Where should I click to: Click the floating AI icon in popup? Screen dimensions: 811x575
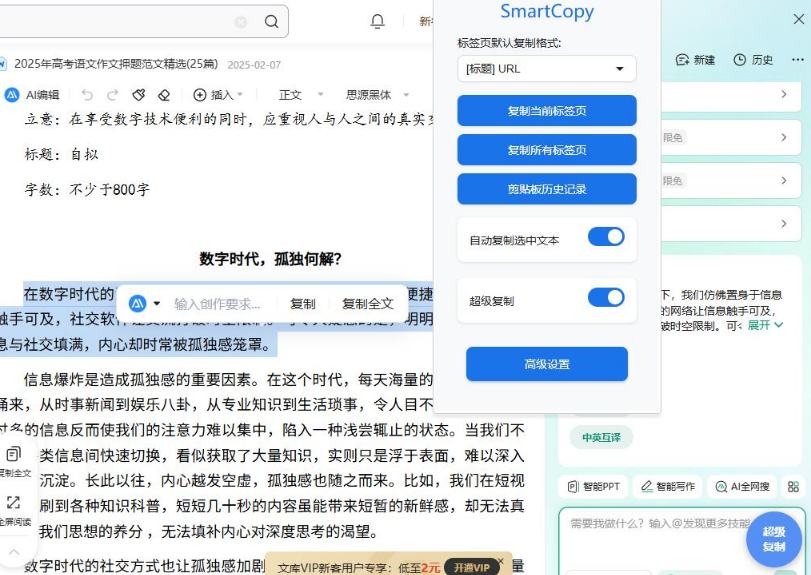pyautogui.click(x=137, y=304)
